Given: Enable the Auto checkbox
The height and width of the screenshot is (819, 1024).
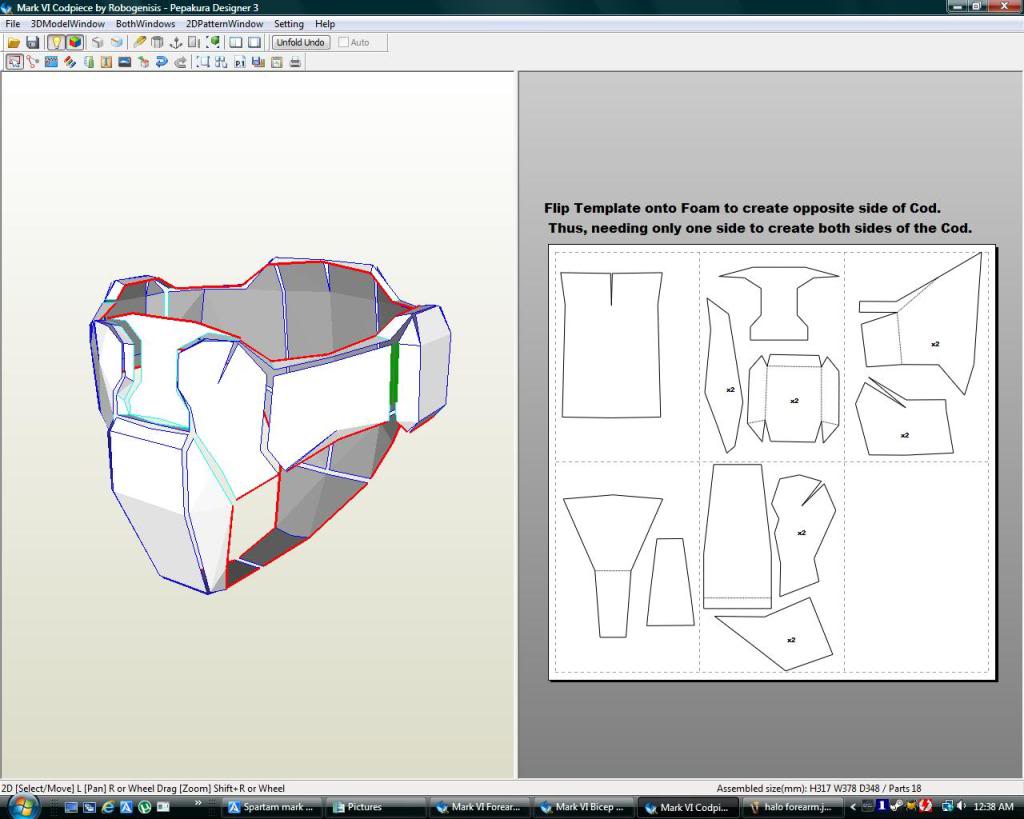Looking at the screenshot, I should point(345,43).
